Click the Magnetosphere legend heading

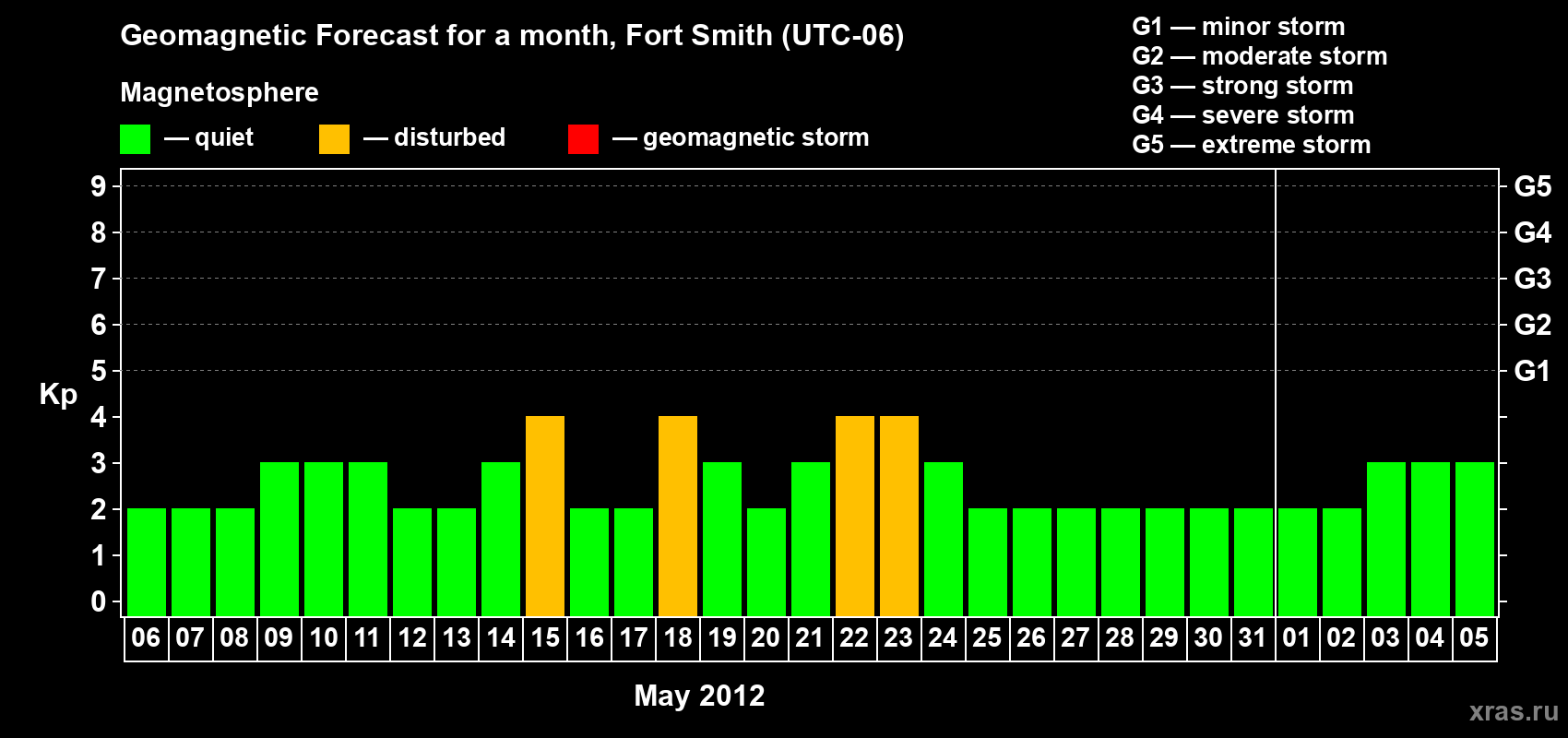pyautogui.click(x=220, y=93)
